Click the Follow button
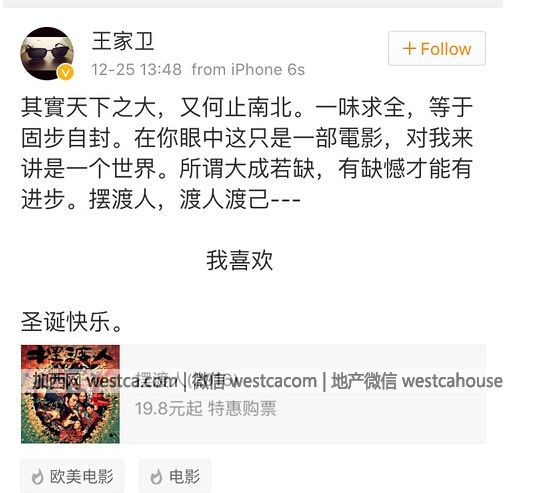 437,48
